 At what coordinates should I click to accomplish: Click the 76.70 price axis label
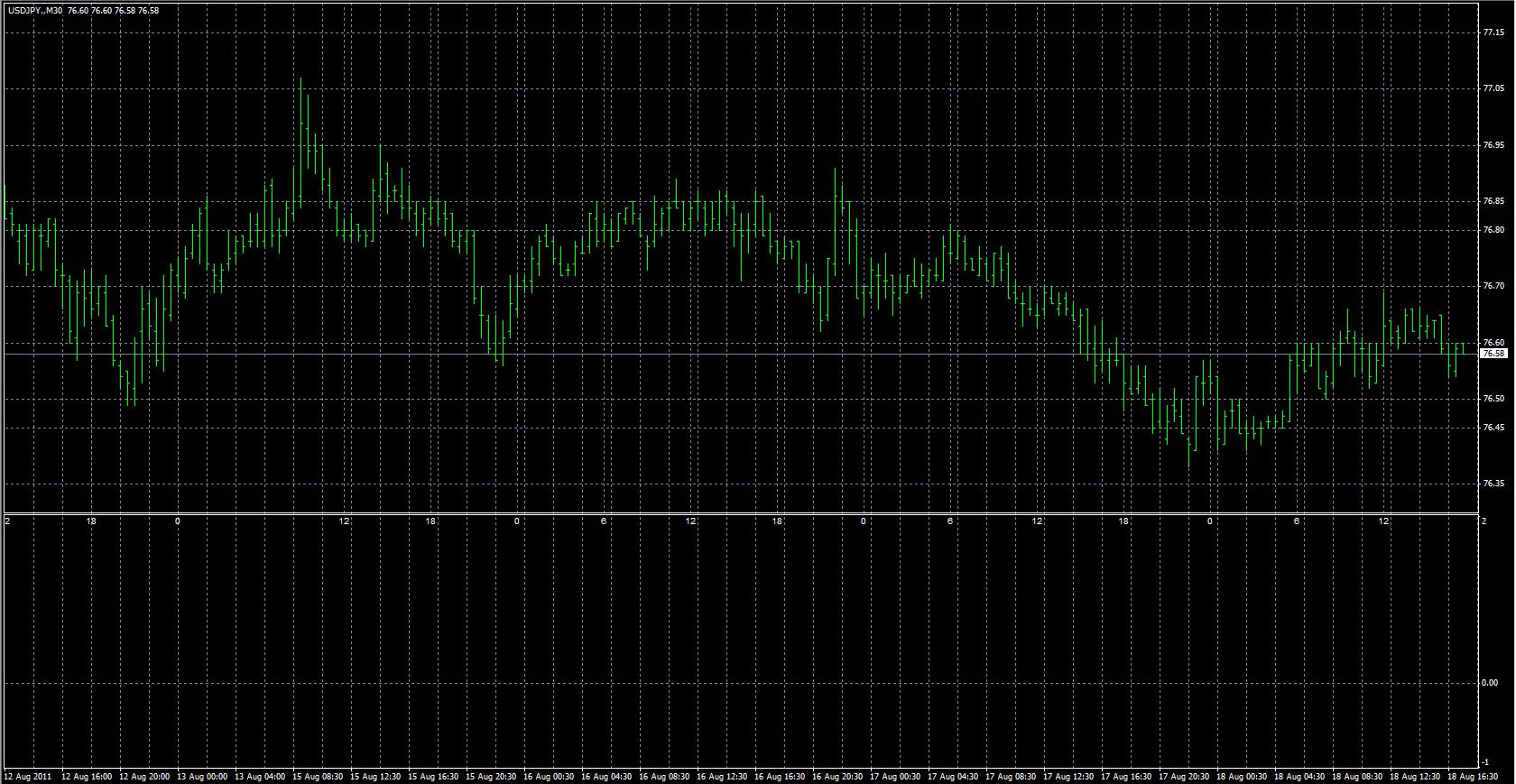click(1493, 286)
